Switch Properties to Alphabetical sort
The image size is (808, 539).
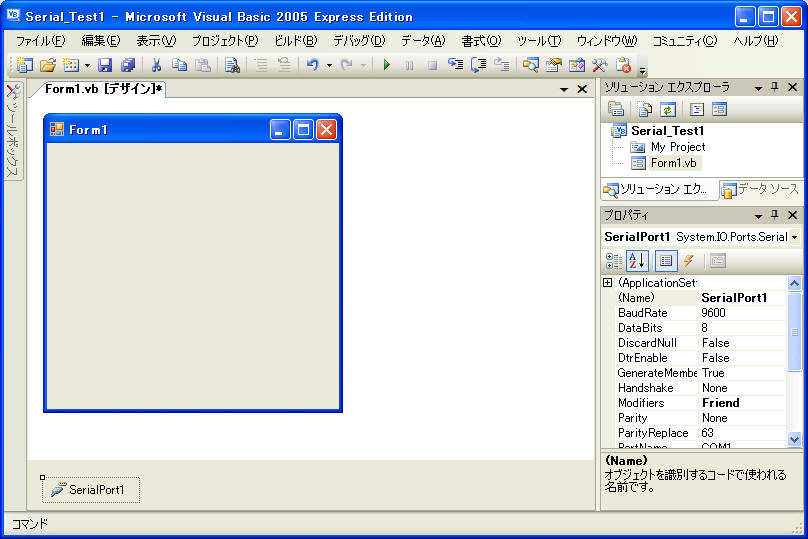(x=637, y=261)
